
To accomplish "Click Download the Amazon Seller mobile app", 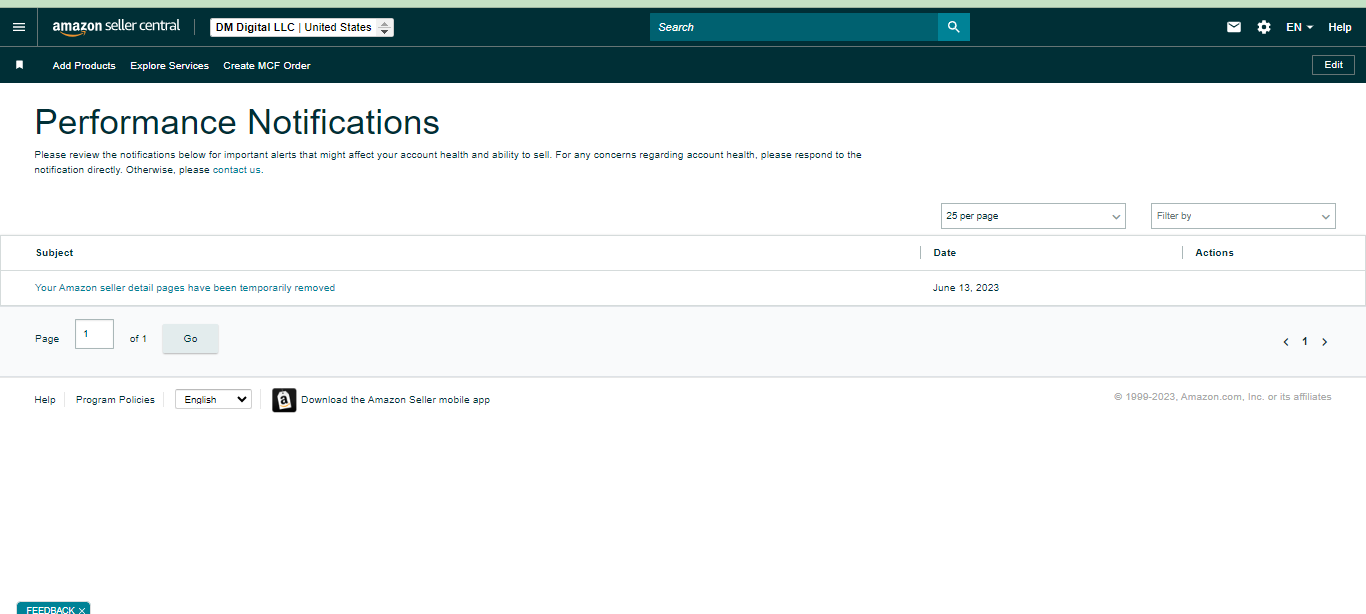I will [x=395, y=400].
